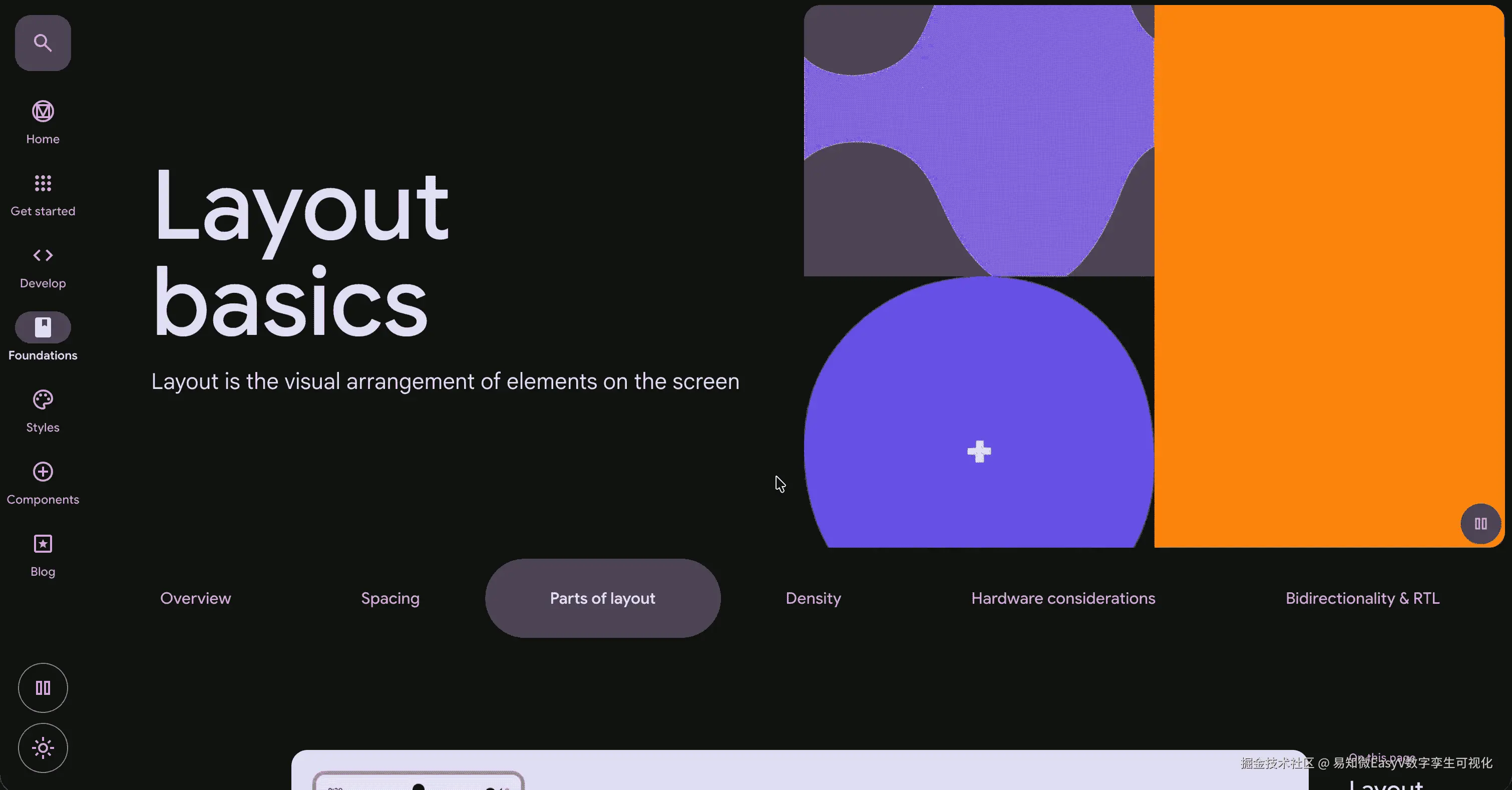Image resolution: width=1512 pixels, height=790 pixels.
Task: Switch to the Overview tab
Action: point(195,599)
